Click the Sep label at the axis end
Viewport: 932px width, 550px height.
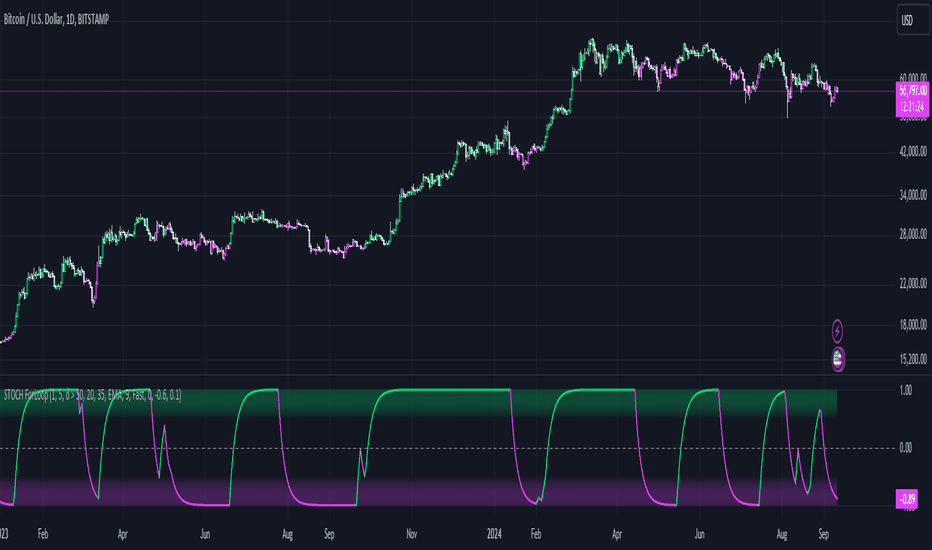(823, 534)
